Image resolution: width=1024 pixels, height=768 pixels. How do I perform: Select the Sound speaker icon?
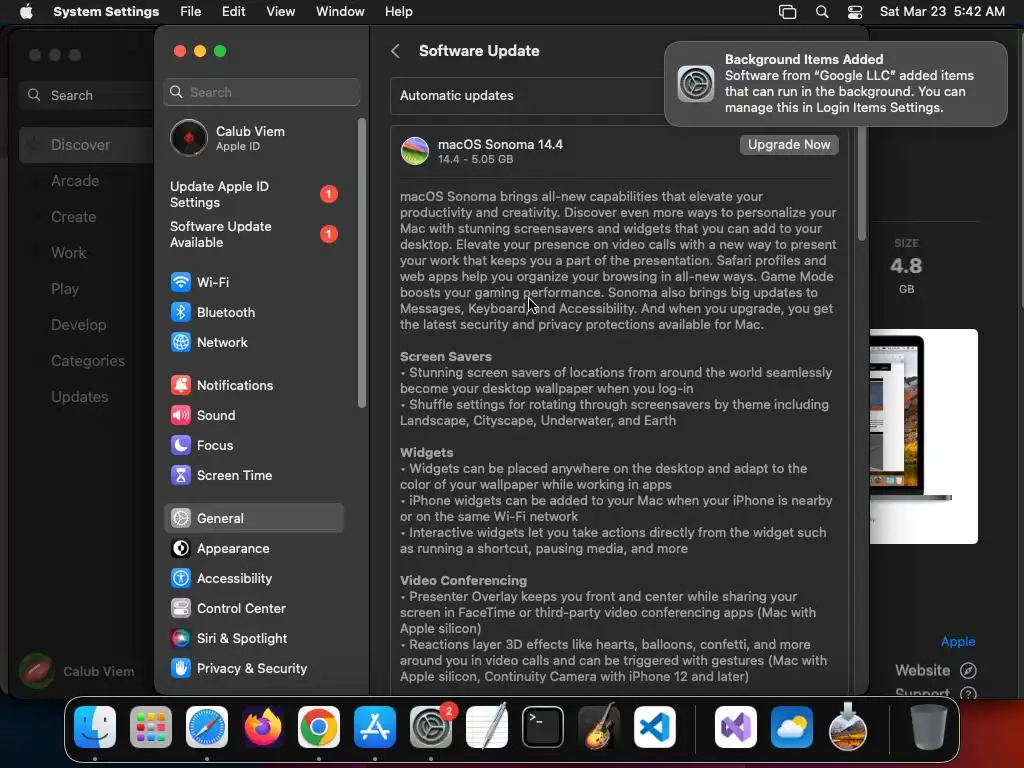(x=181, y=415)
